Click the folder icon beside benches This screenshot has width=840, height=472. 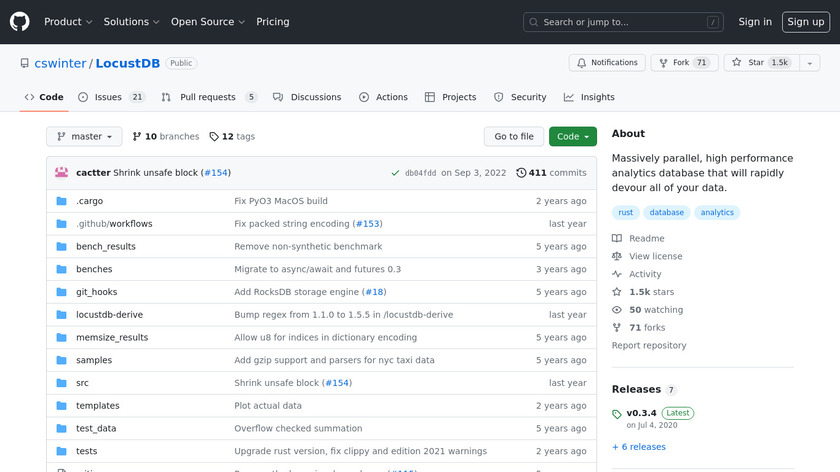point(62,269)
